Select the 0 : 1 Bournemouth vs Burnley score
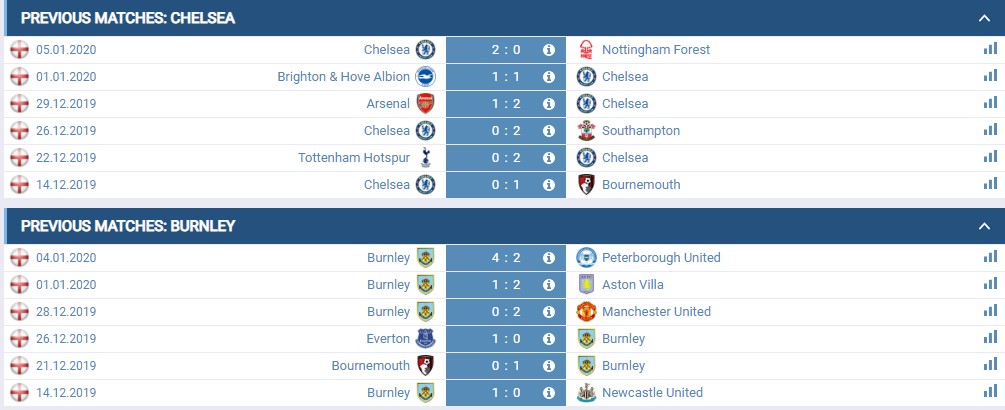1005x410 pixels. 506,366
